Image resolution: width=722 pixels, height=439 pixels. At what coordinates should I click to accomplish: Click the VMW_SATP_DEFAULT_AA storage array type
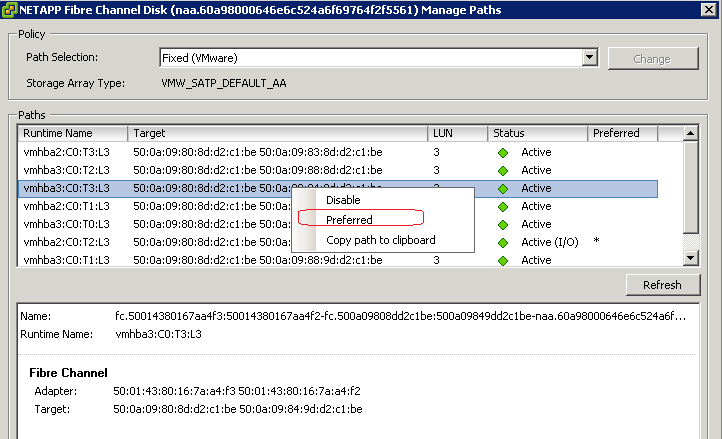pyautogui.click(x=224, y=83)
